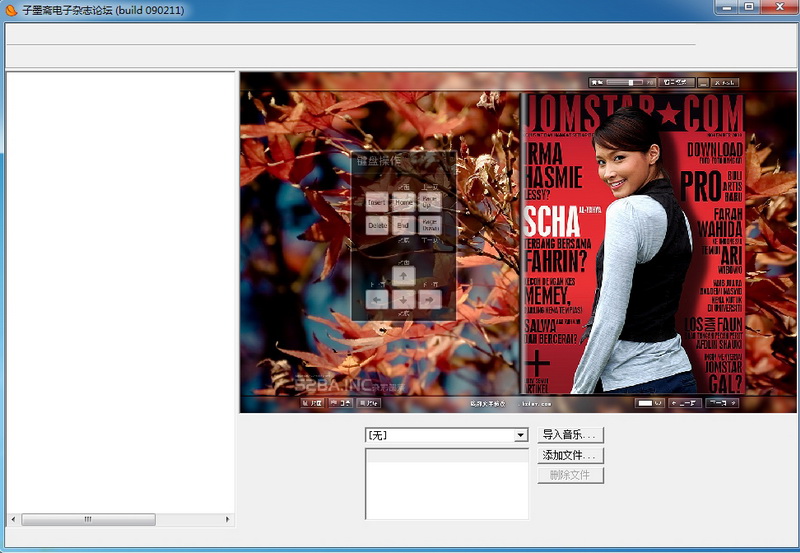Click the greyed 删除文件 delete file button
800x553 pixels.
[570, 475]
